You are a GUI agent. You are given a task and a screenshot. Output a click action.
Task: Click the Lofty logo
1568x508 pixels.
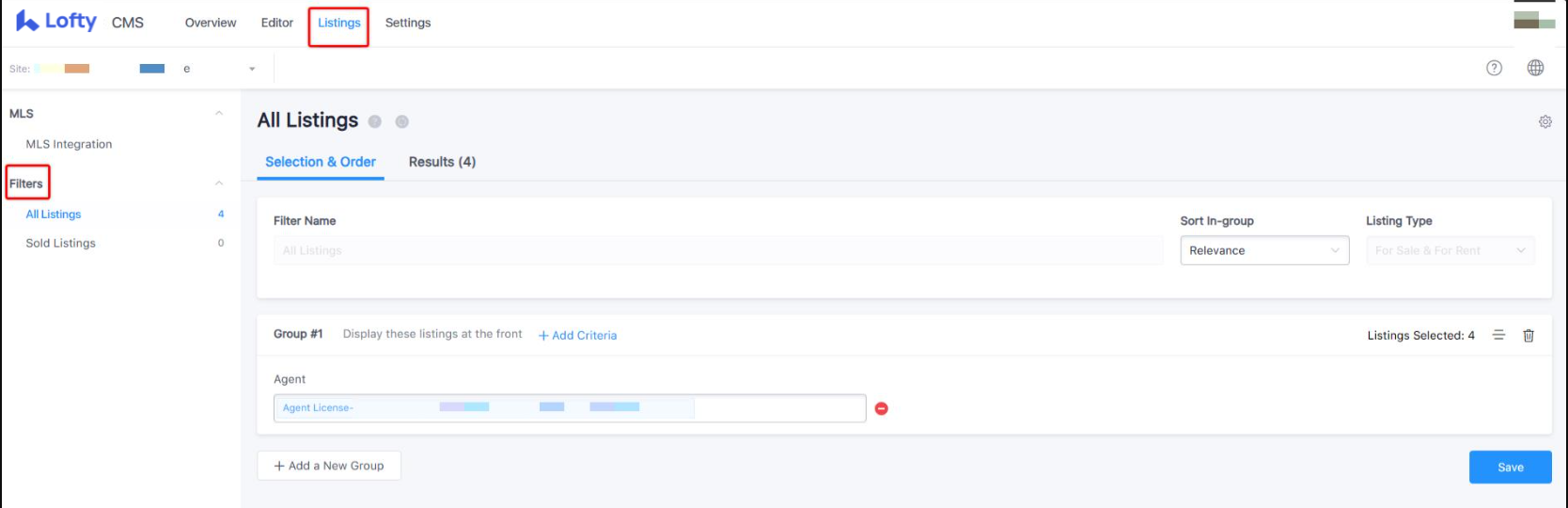point(56,21)
